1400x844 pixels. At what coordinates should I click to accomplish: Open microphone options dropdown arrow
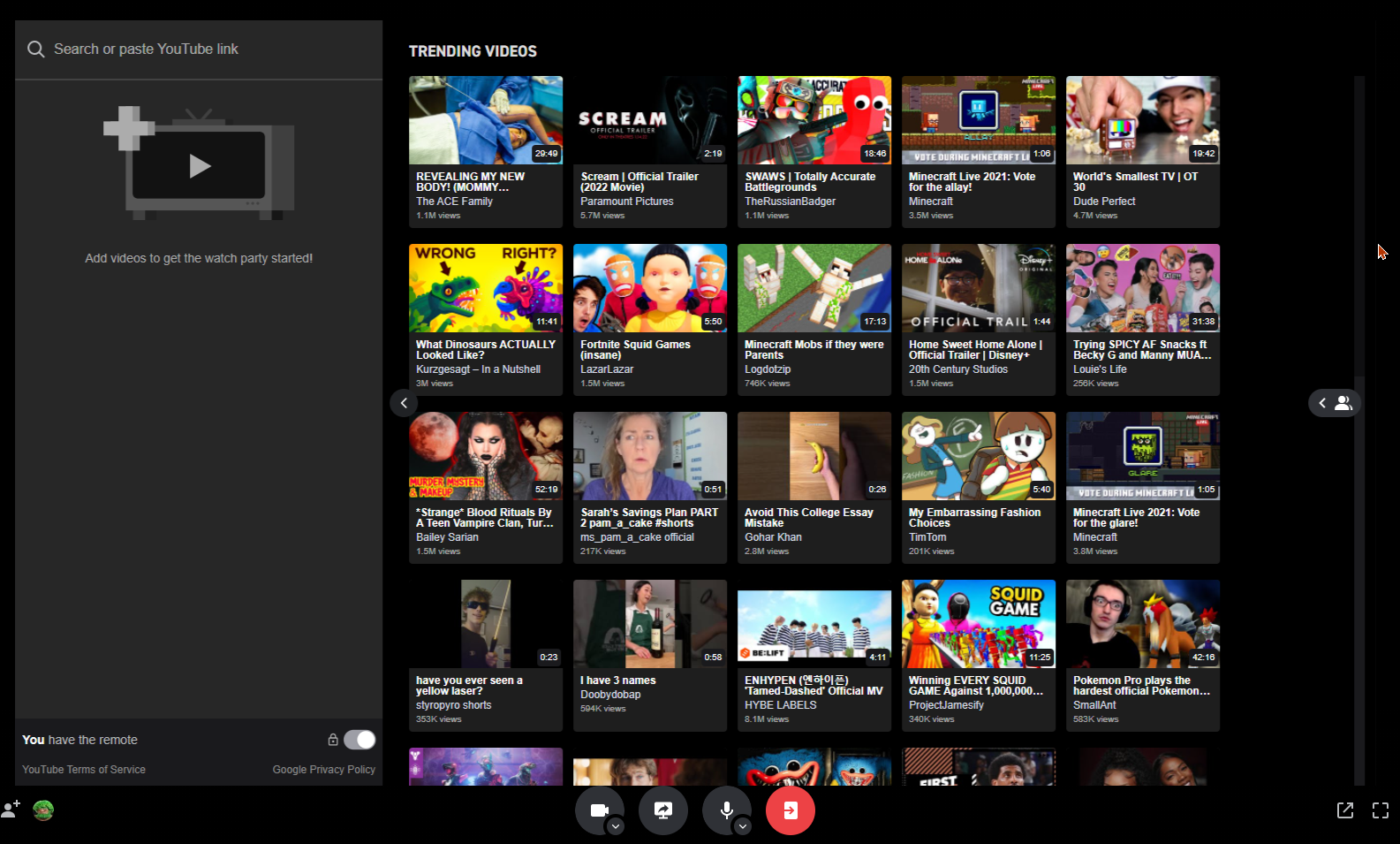click(743, 826)
